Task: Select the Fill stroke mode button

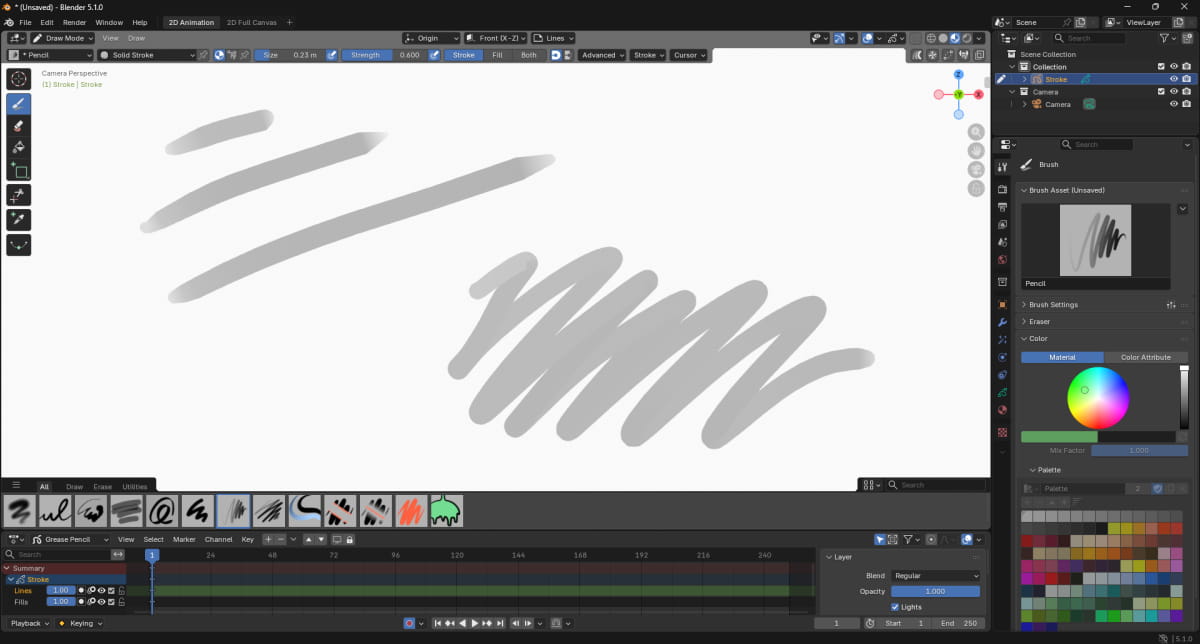Action: click(497, 55)
